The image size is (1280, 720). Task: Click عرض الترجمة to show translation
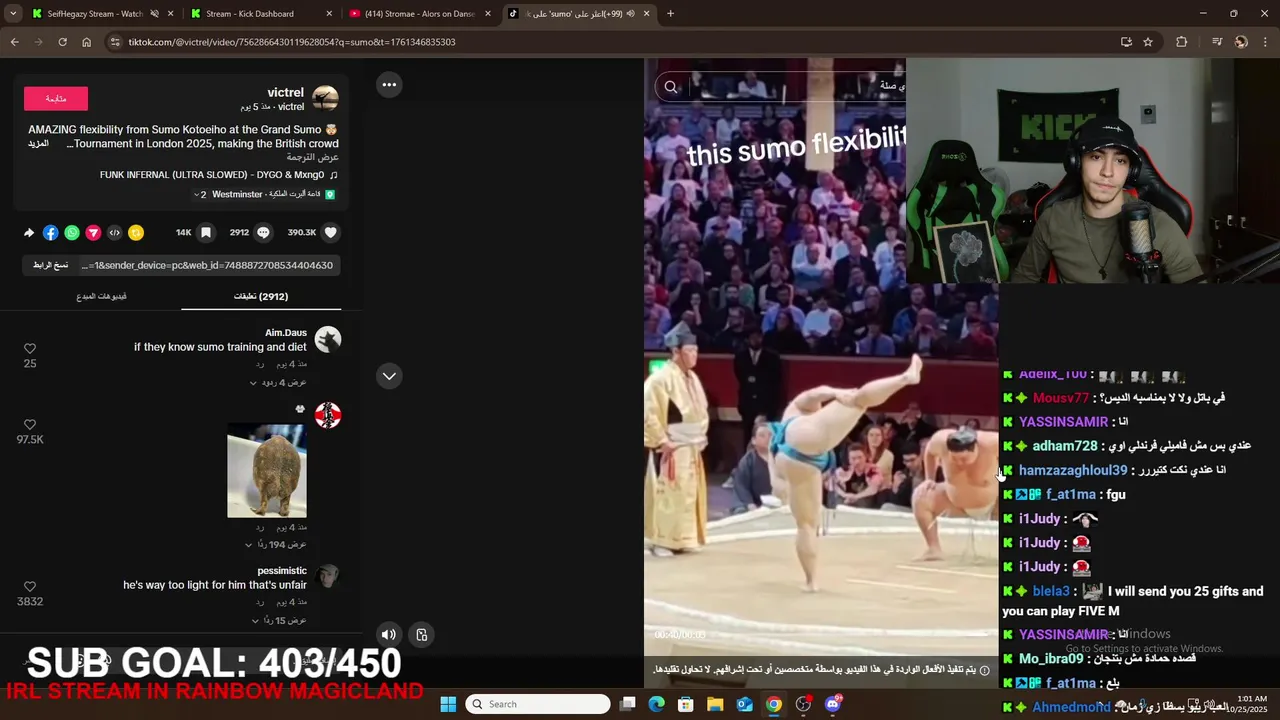[313, 158]
